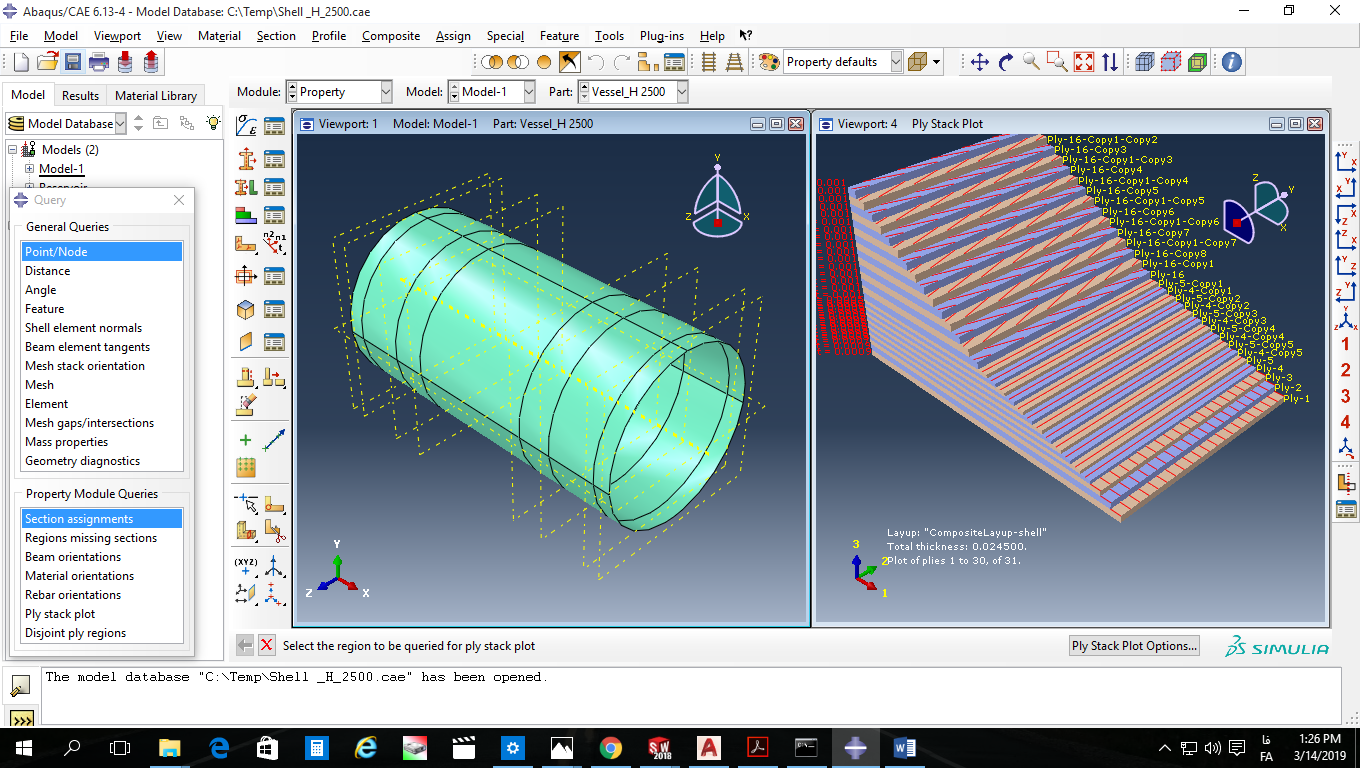Viewport: 1360px width, 768px height.
Task: Click the Create Section tool icon
Action: point(246,157)
